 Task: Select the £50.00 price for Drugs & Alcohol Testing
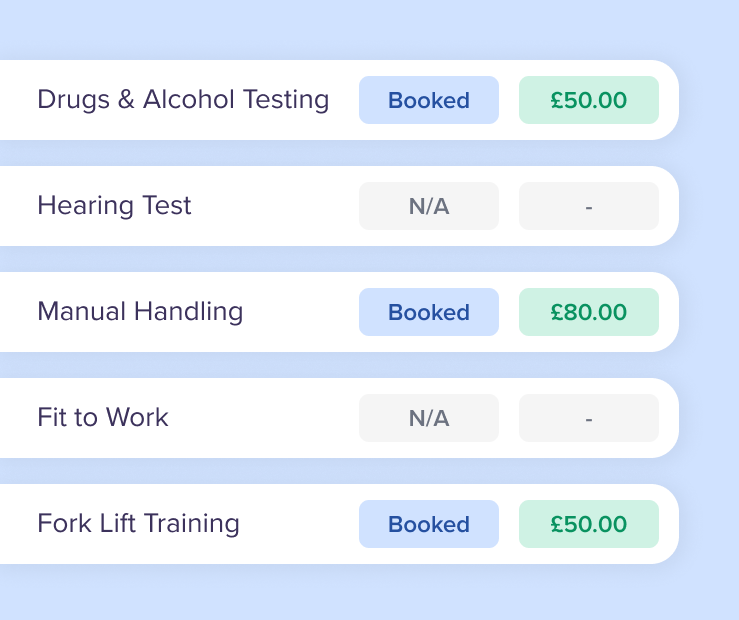pos(589,100)
